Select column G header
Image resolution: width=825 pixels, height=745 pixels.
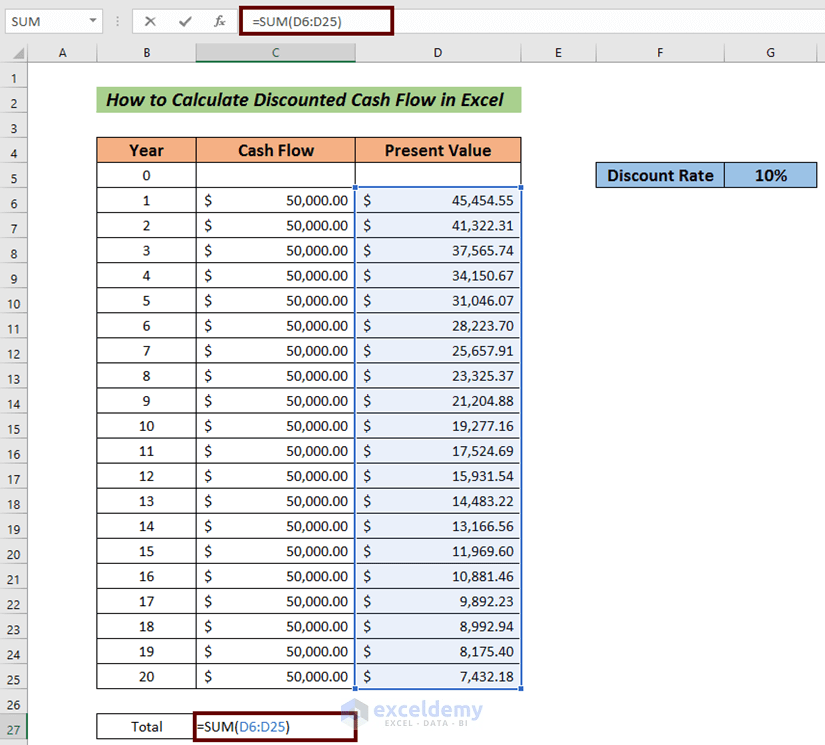[x=770, y=53]
